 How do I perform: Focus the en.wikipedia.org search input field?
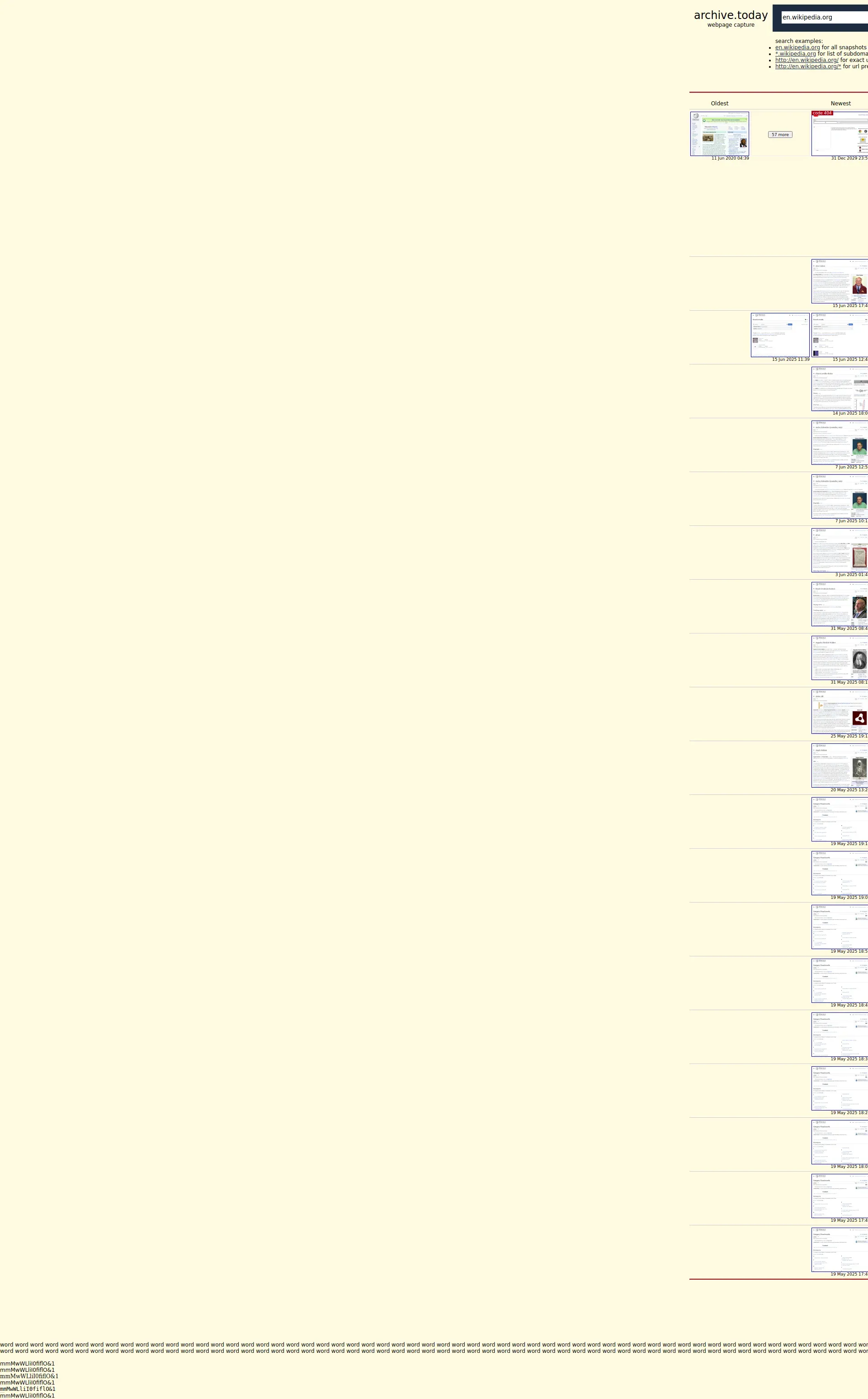pyautogui.click(x=824, y=17)
